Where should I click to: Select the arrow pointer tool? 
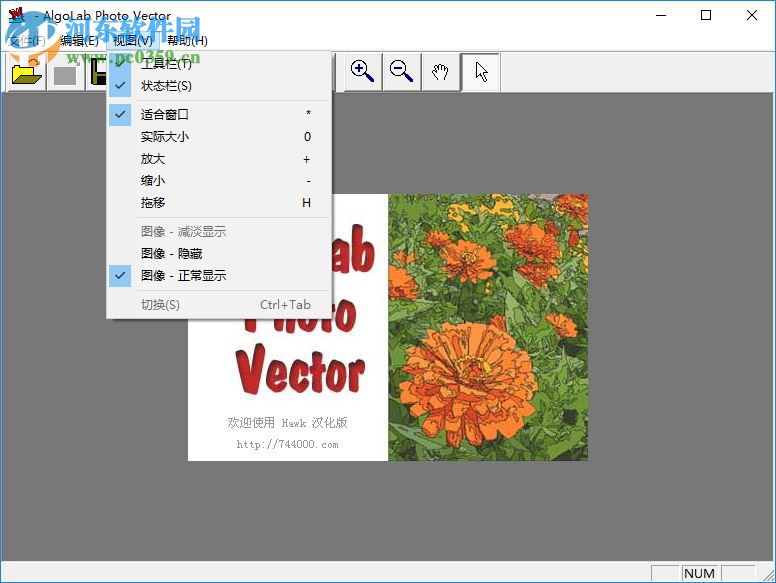480,72
